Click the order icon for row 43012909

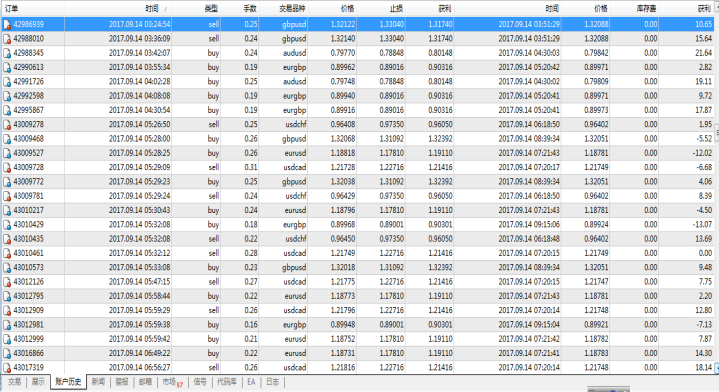point(7,311)
